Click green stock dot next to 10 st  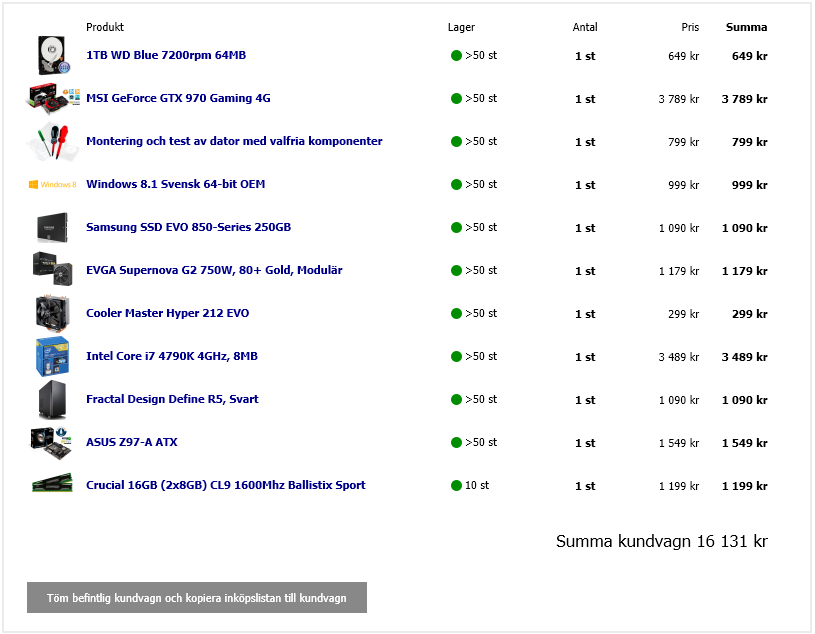click(x=456, y=485)
